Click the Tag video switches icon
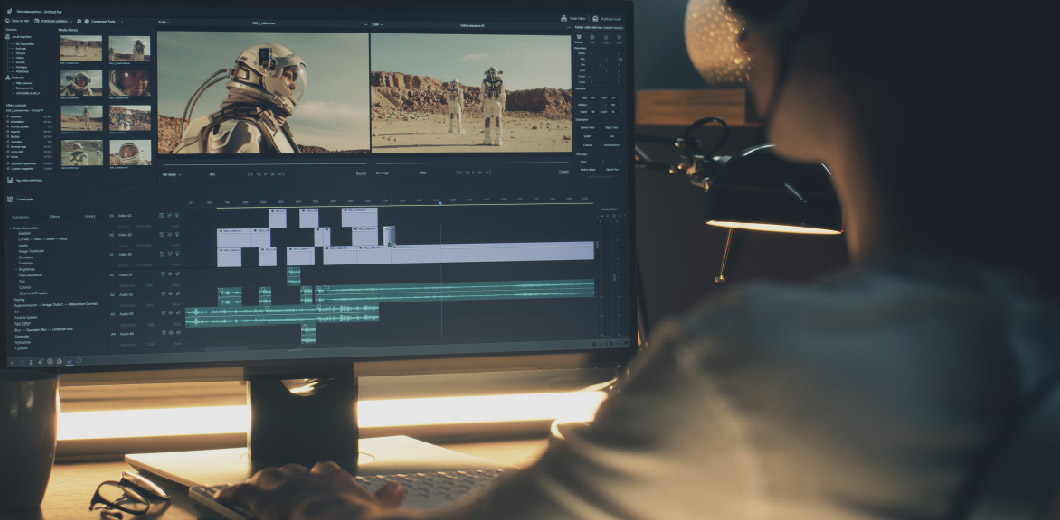The width and height of the screenshot is (1060, 520). [x=9, y=181]
